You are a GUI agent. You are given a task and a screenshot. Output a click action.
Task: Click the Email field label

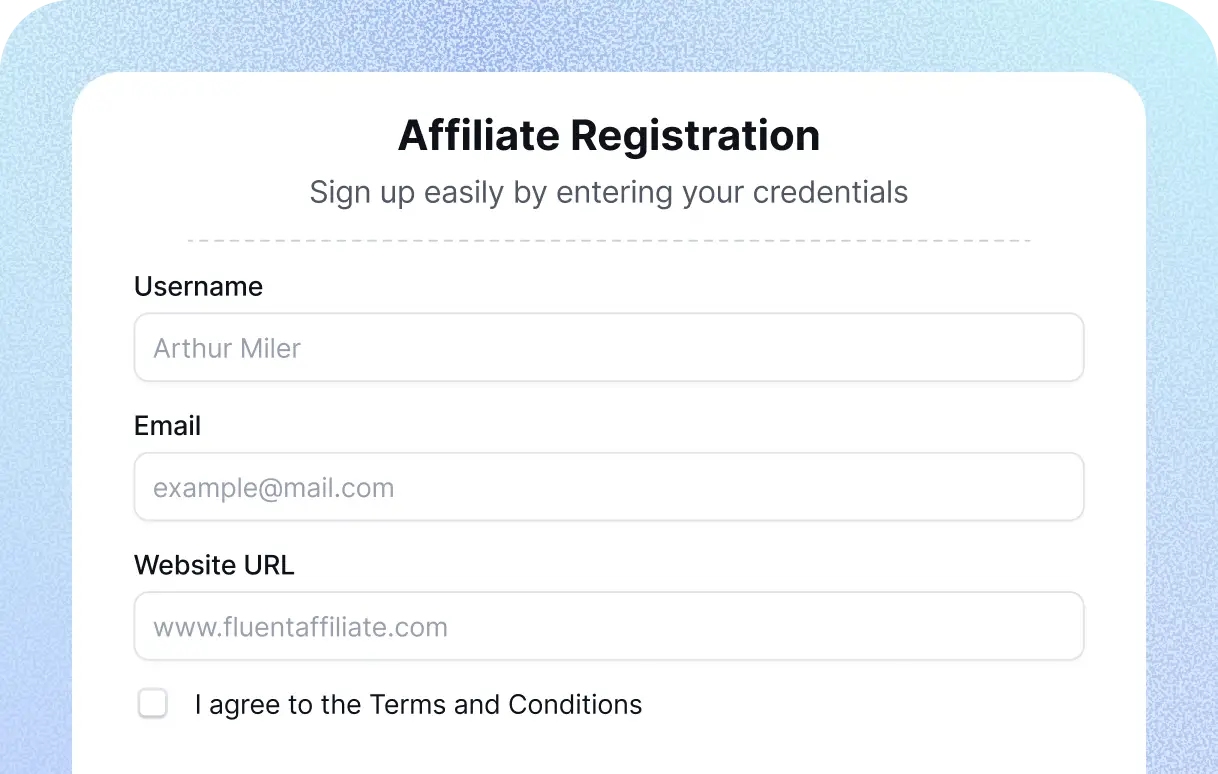(x=167, y=426)
